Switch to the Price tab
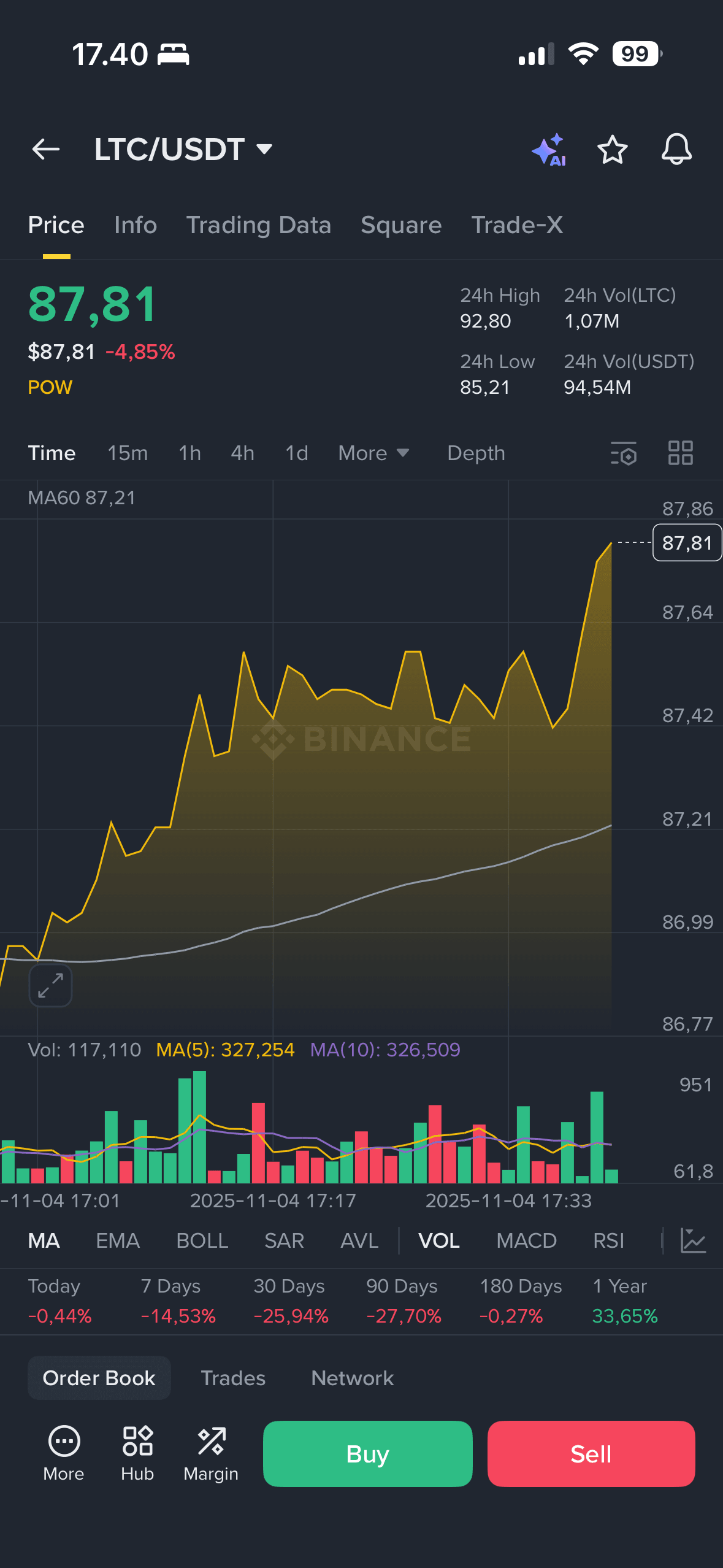This screenshot has width=723, height=1568. (56, 225)
